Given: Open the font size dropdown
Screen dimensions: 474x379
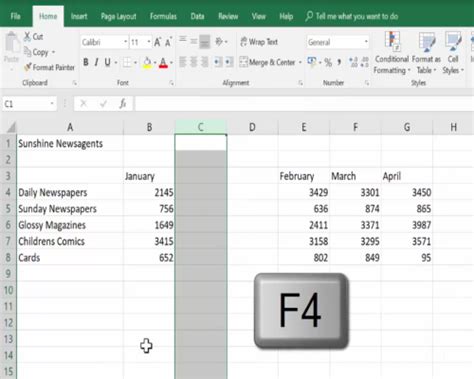Looking at the screenshot, I should (149, 42).
